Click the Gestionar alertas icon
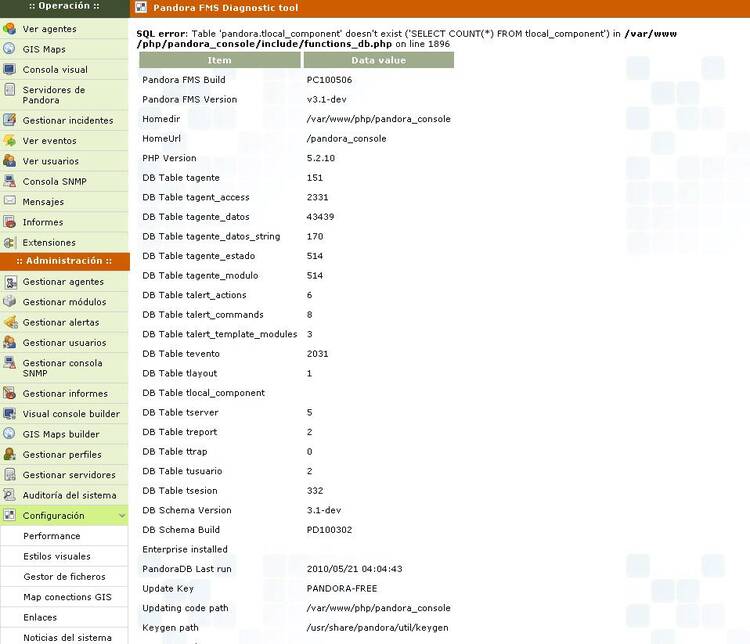The width and height of the screenshot is (750, 644). tap(10, 322)
